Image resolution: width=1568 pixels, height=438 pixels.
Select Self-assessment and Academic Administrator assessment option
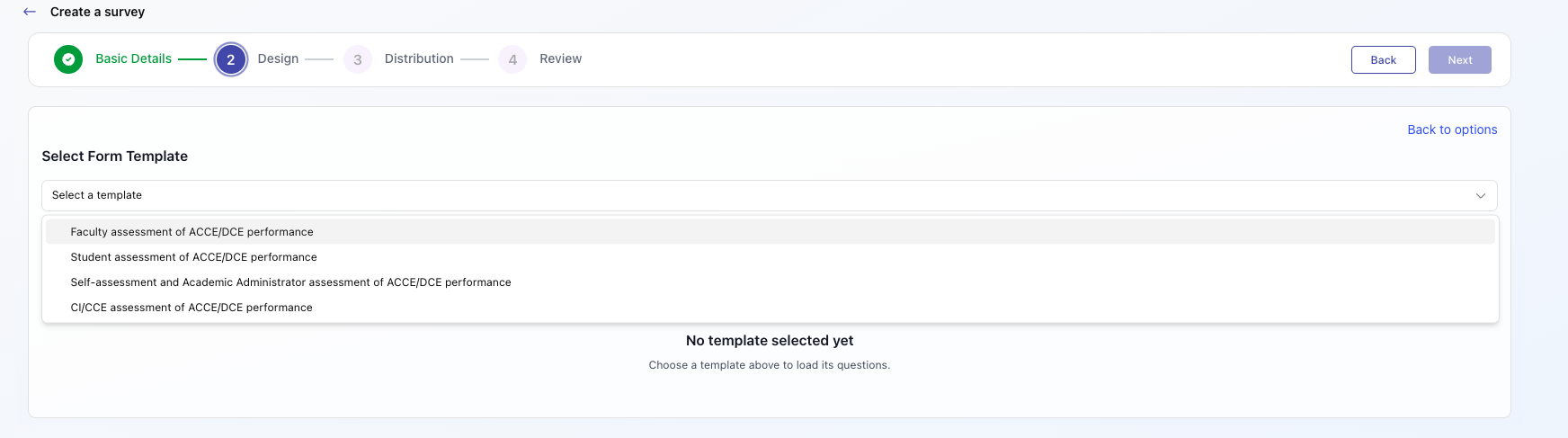[x=290, y=282]
